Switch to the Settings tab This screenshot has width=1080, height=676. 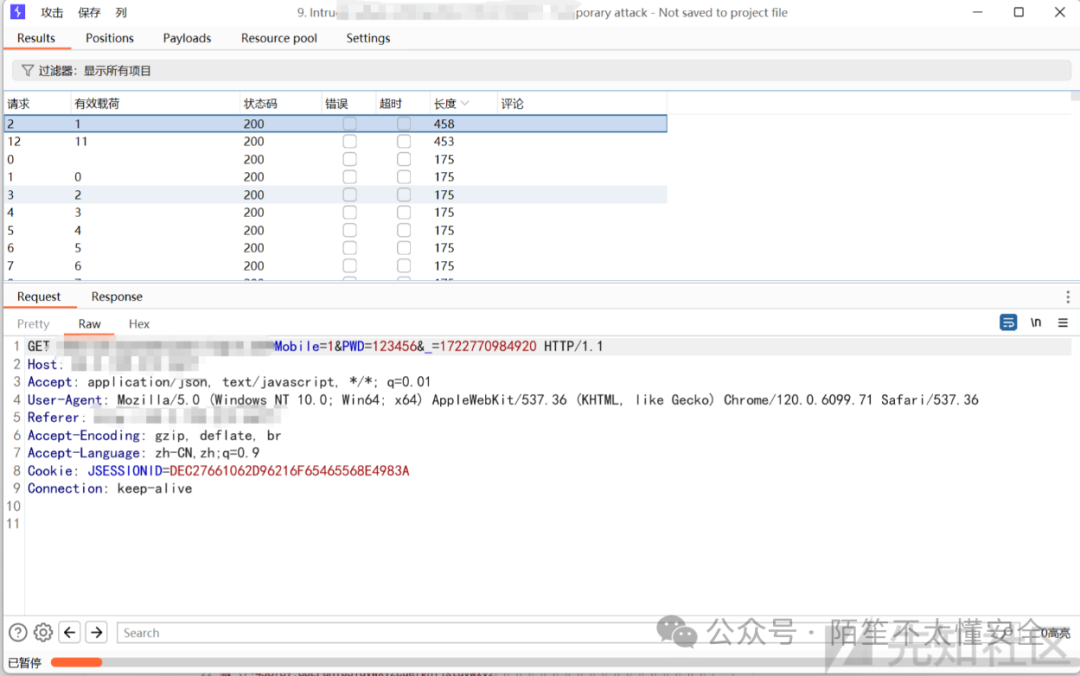(368, 38)
